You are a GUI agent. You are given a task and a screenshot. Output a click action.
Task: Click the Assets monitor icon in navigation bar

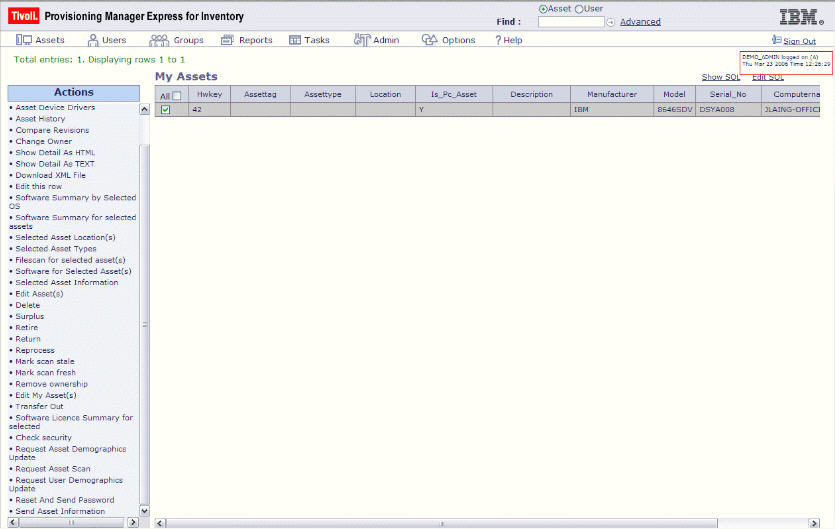click(x=23, y=40)
